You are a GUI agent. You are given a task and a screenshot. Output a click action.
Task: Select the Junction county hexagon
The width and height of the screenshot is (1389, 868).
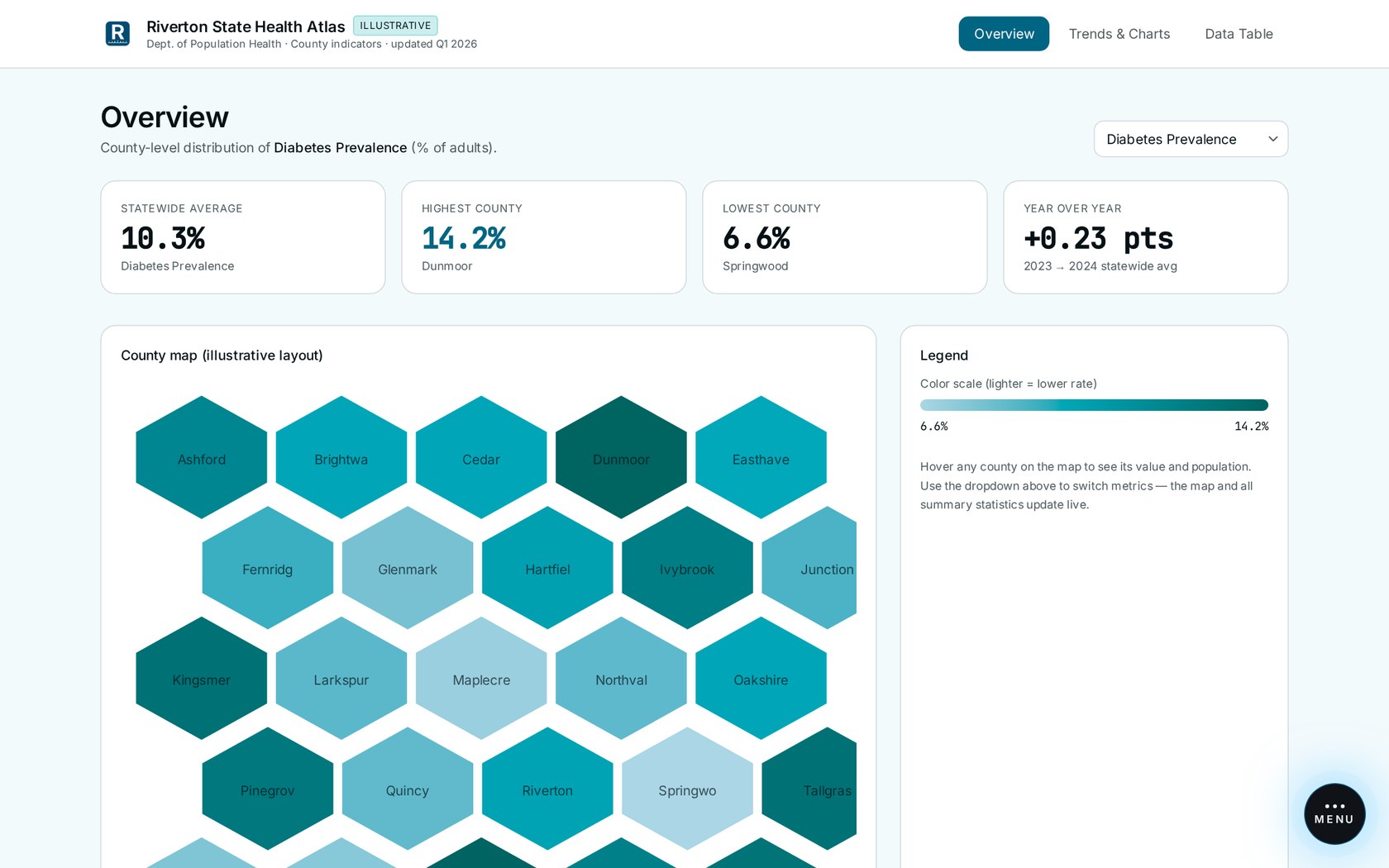point(809,568)
